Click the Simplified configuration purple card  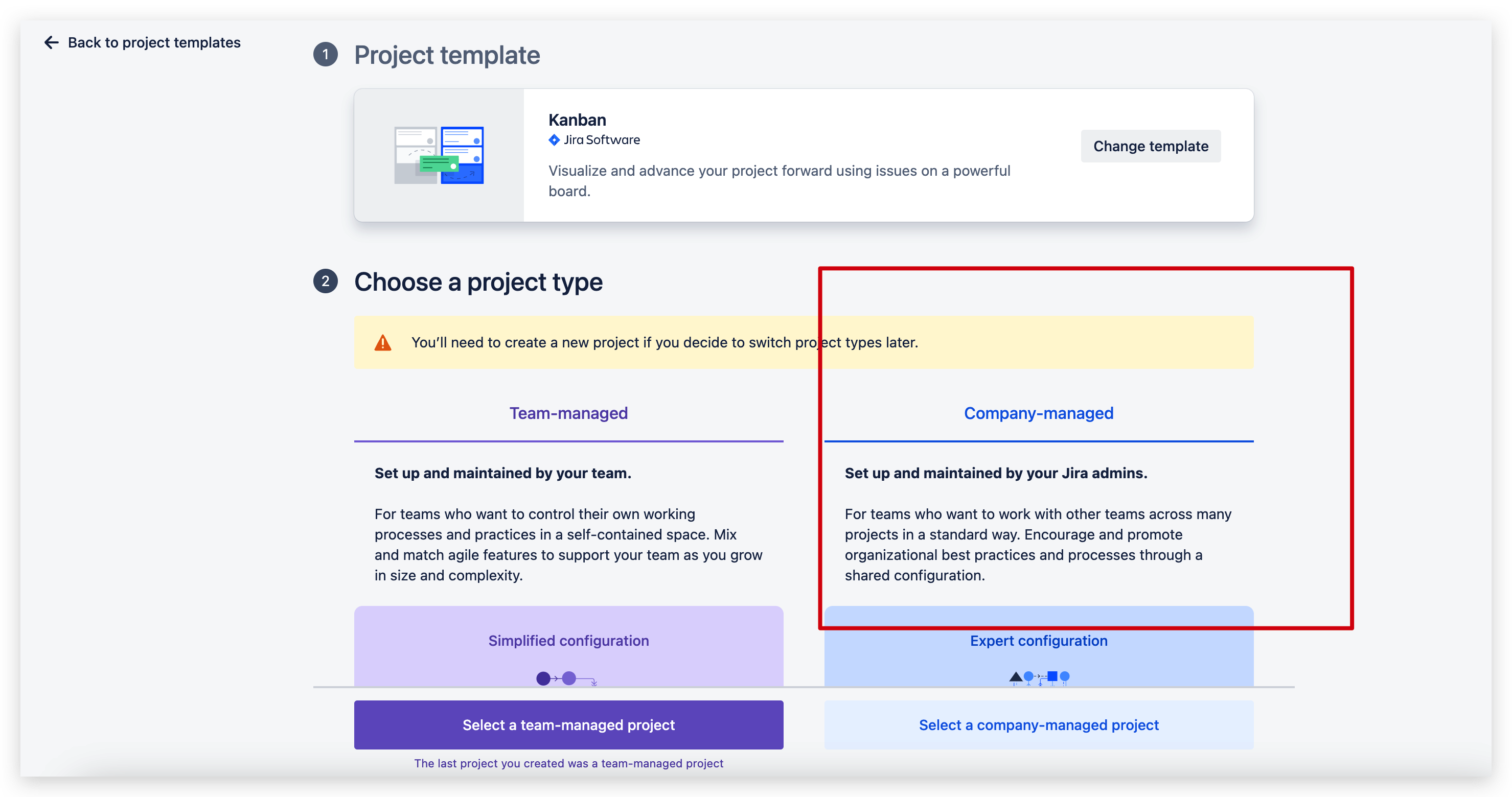(568, 645)
